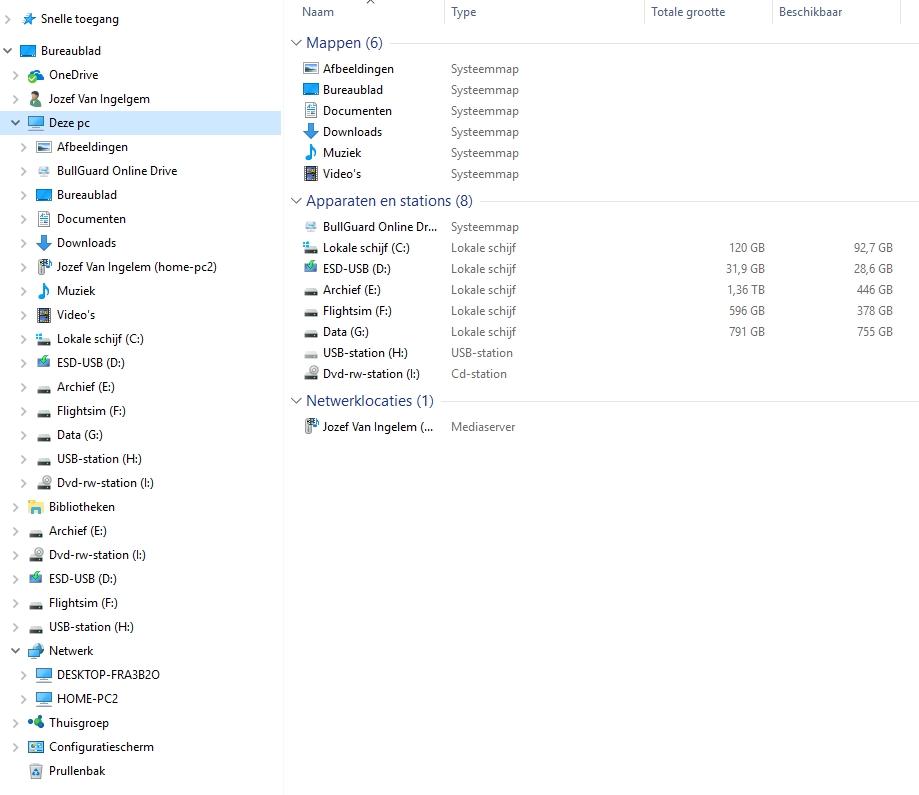Click the Jozef Van Ingelgem user icon
This screenshot has width=919, height=795.
point(36,99)
